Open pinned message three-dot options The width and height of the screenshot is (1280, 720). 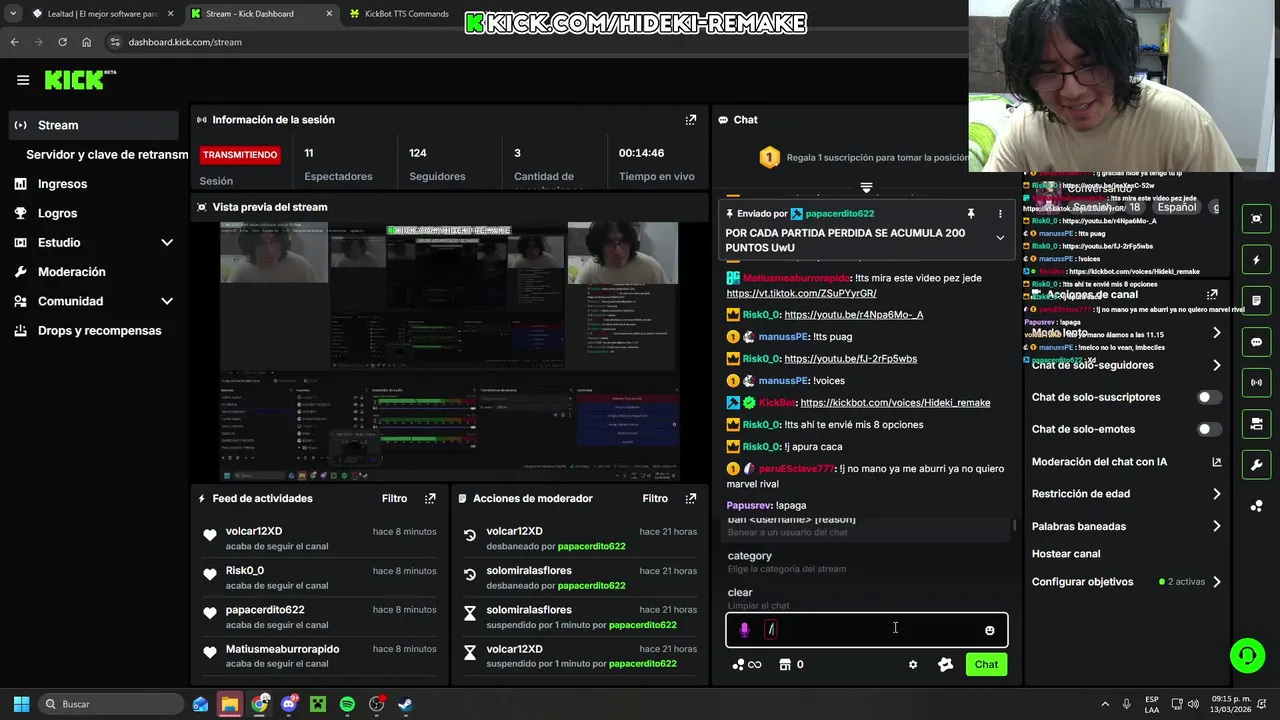pyautogui.click(x=1000, y=214)
